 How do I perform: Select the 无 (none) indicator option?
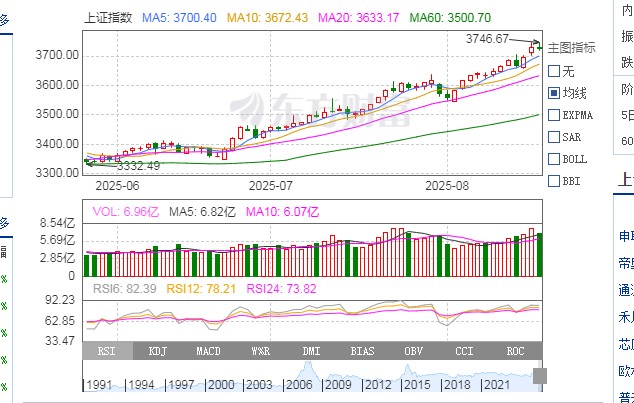pos(554,71)
